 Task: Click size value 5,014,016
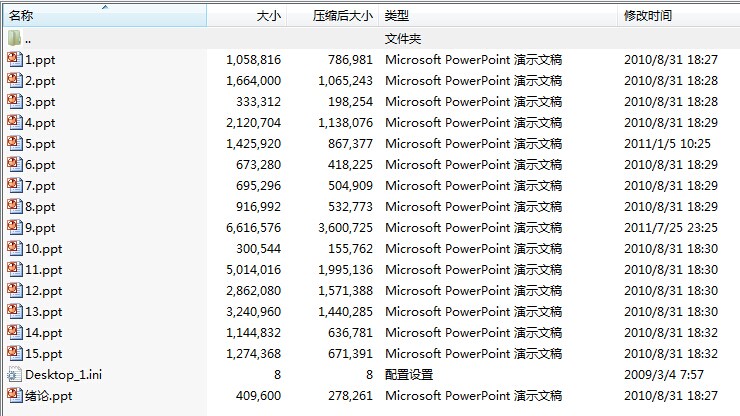253,270
